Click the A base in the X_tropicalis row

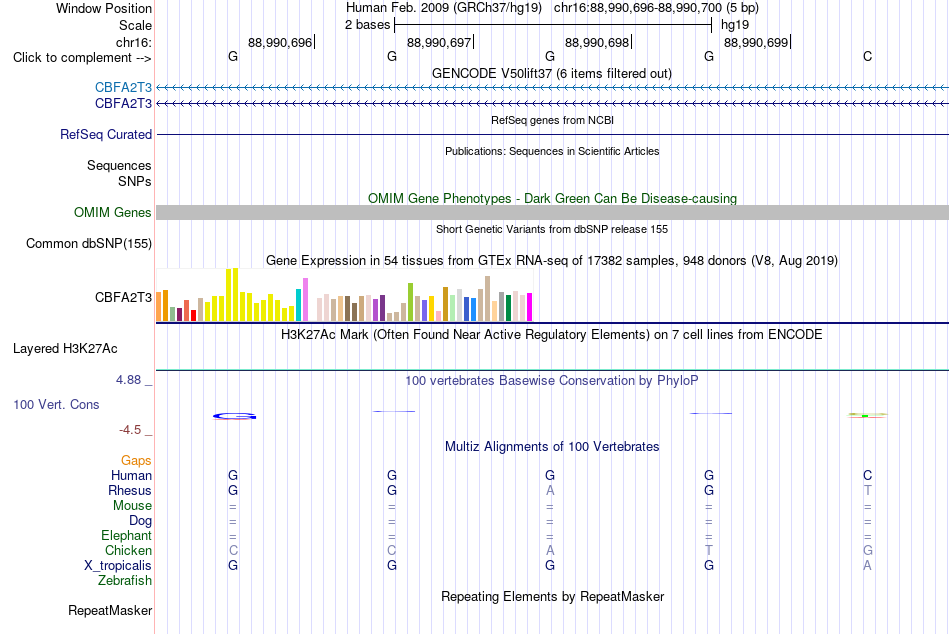[868, 566]
